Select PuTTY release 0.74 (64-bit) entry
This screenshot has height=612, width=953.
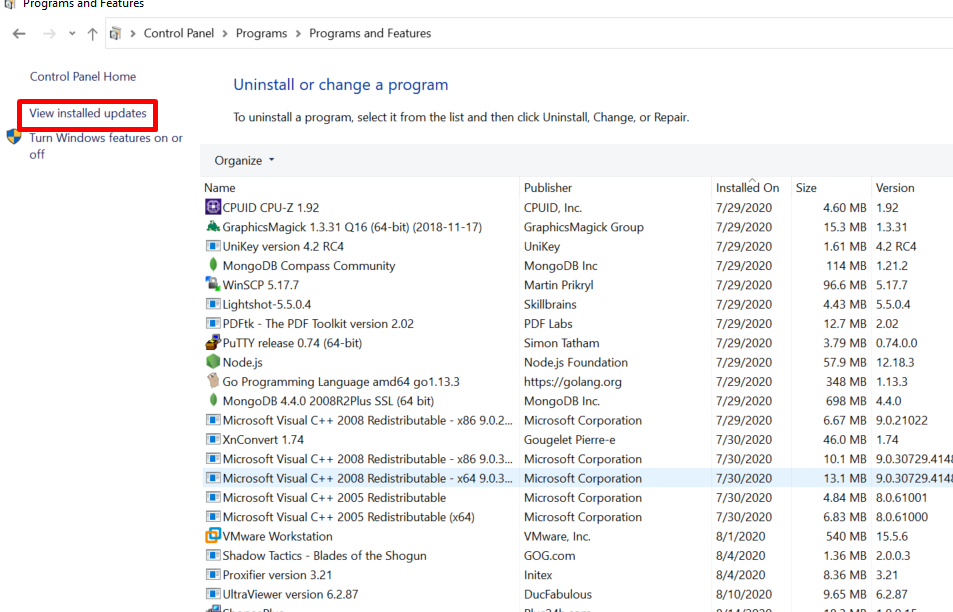pos(292,343)
